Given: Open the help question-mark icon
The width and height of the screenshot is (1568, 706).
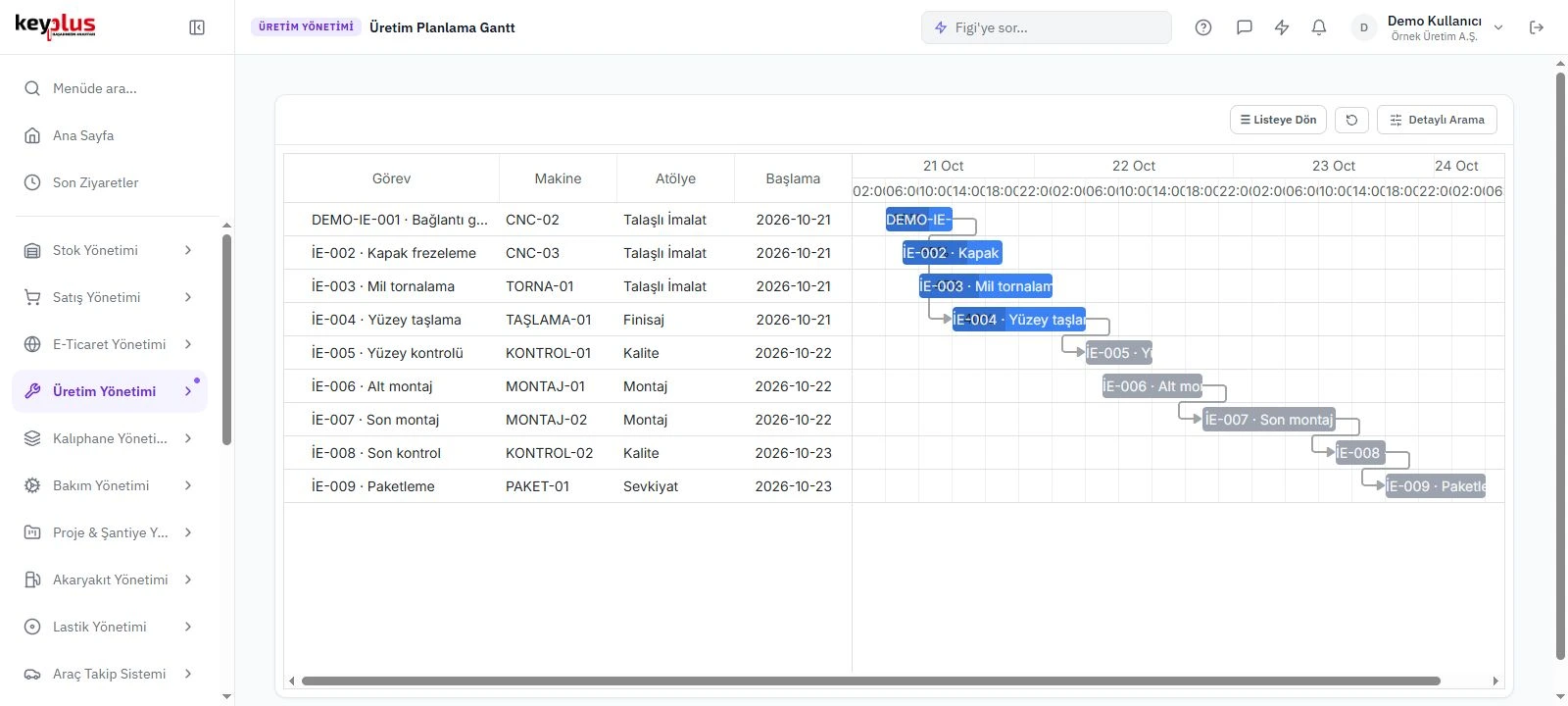Looking at the screenshot, I should (1203, 27).
